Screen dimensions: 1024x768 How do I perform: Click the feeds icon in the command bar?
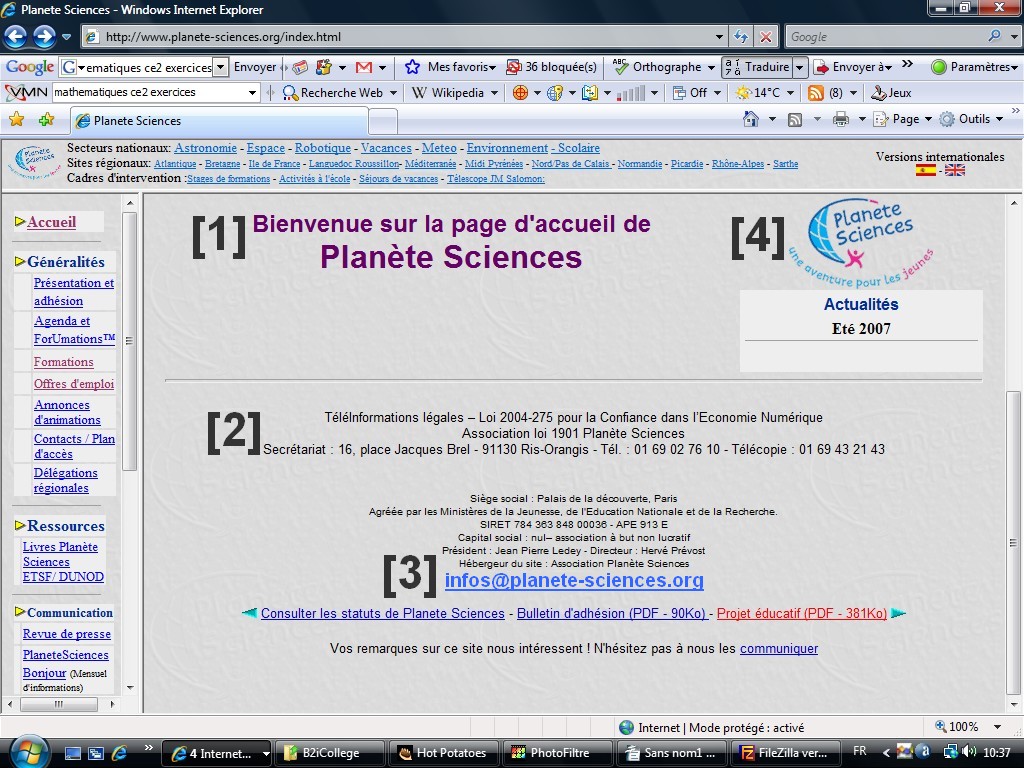click(x=795, y=120)
